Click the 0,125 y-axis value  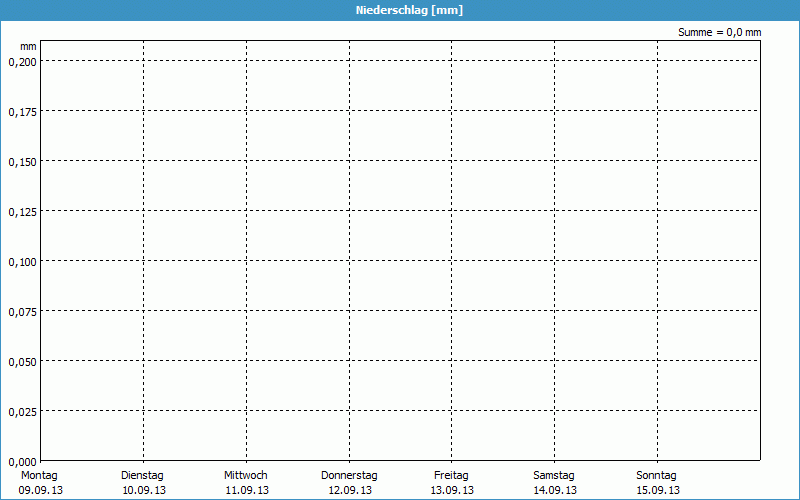[23, 212]
